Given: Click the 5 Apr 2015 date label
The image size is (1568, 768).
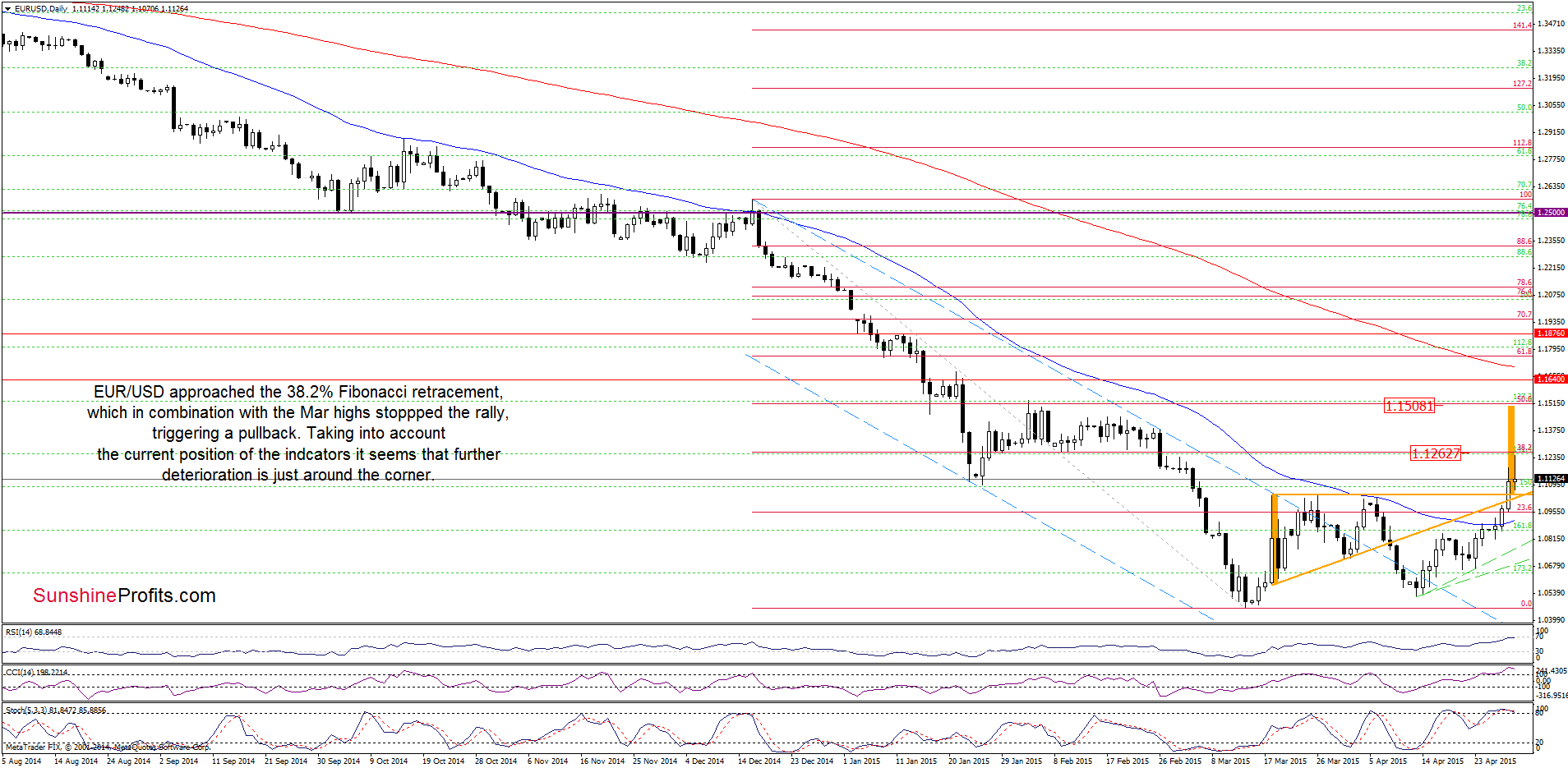Looking at the screenshot, I should tap(1388, 761).
